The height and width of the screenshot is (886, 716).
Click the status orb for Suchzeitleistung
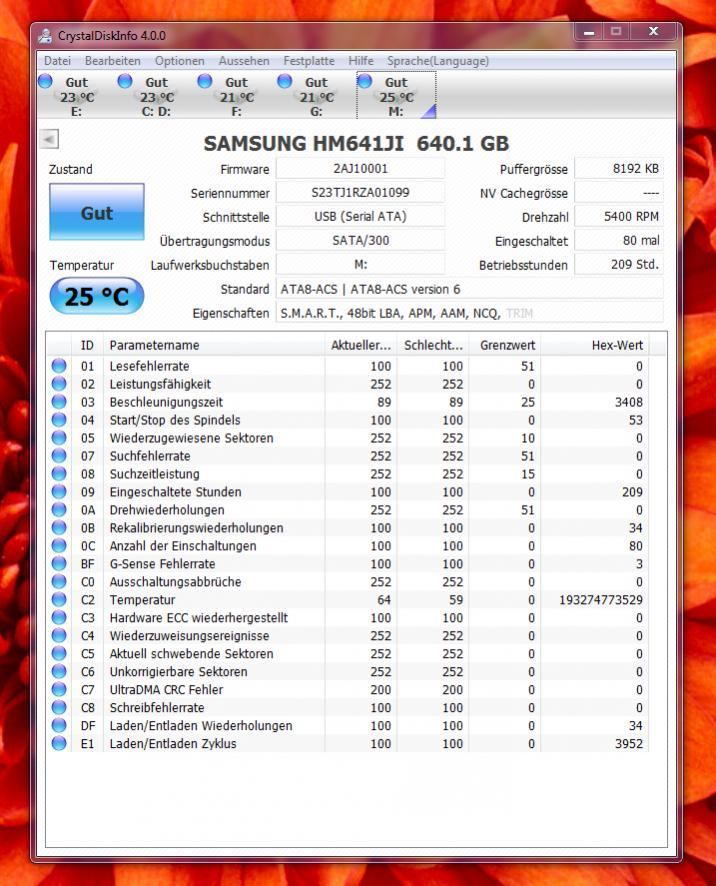tap(59, 474)
